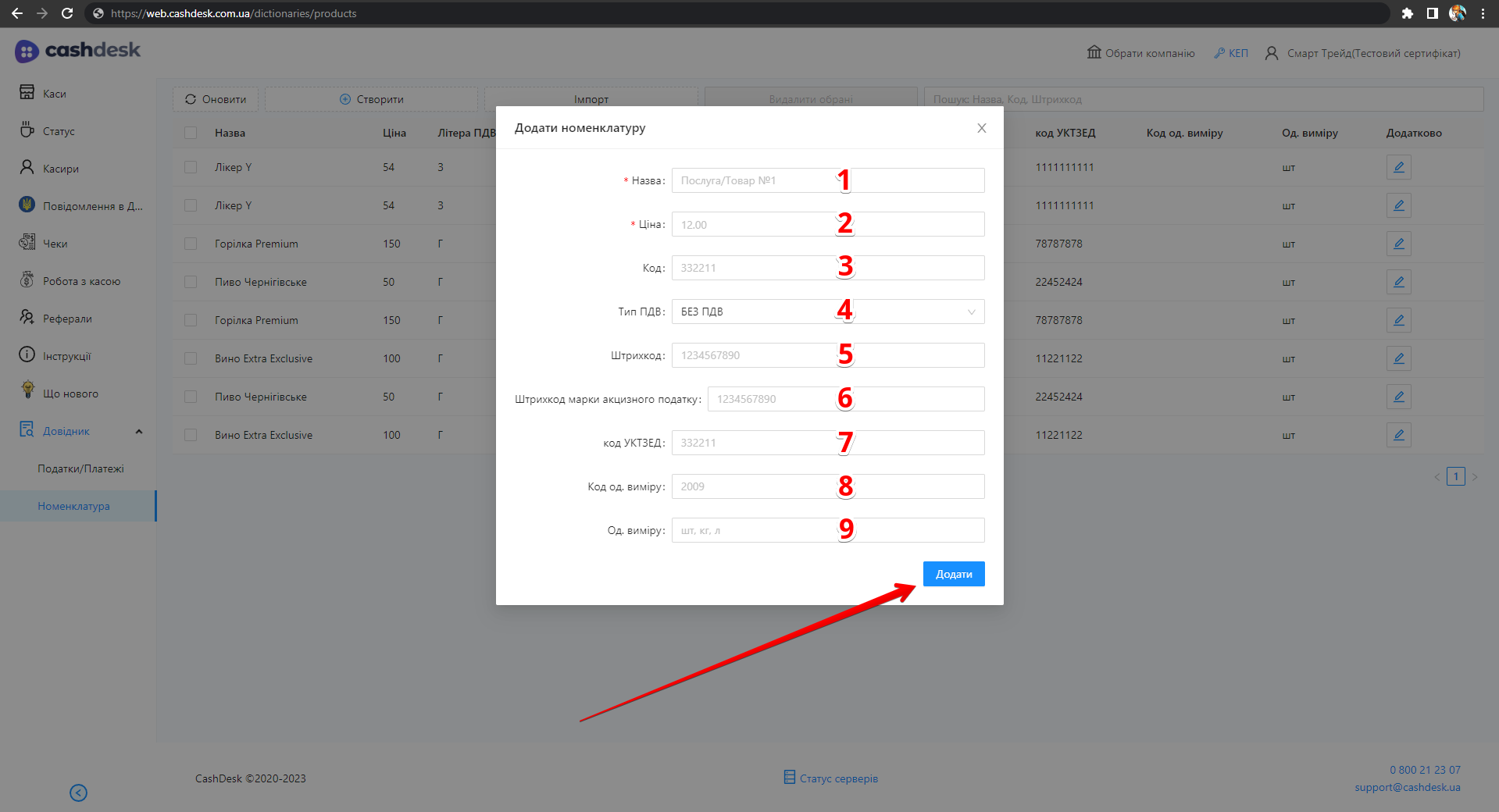The height and width of the screenshot is (812, 1499).
Task: Click the cashdesk logo
Action: click(77, 51)
